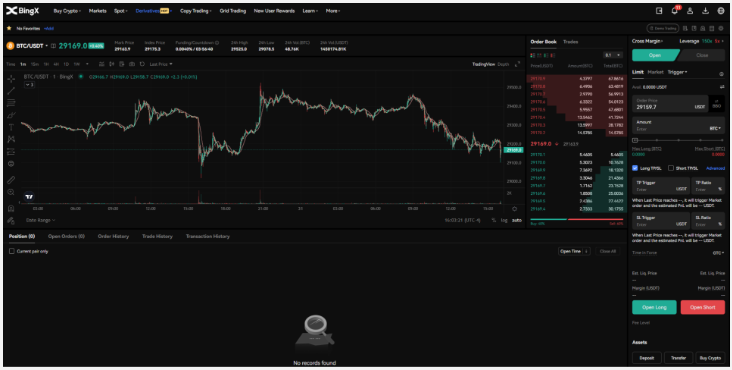The width and height of the screenshot is (732, 370).
Task: Select the text annotation tool
Action: click(x=11, y=127)
